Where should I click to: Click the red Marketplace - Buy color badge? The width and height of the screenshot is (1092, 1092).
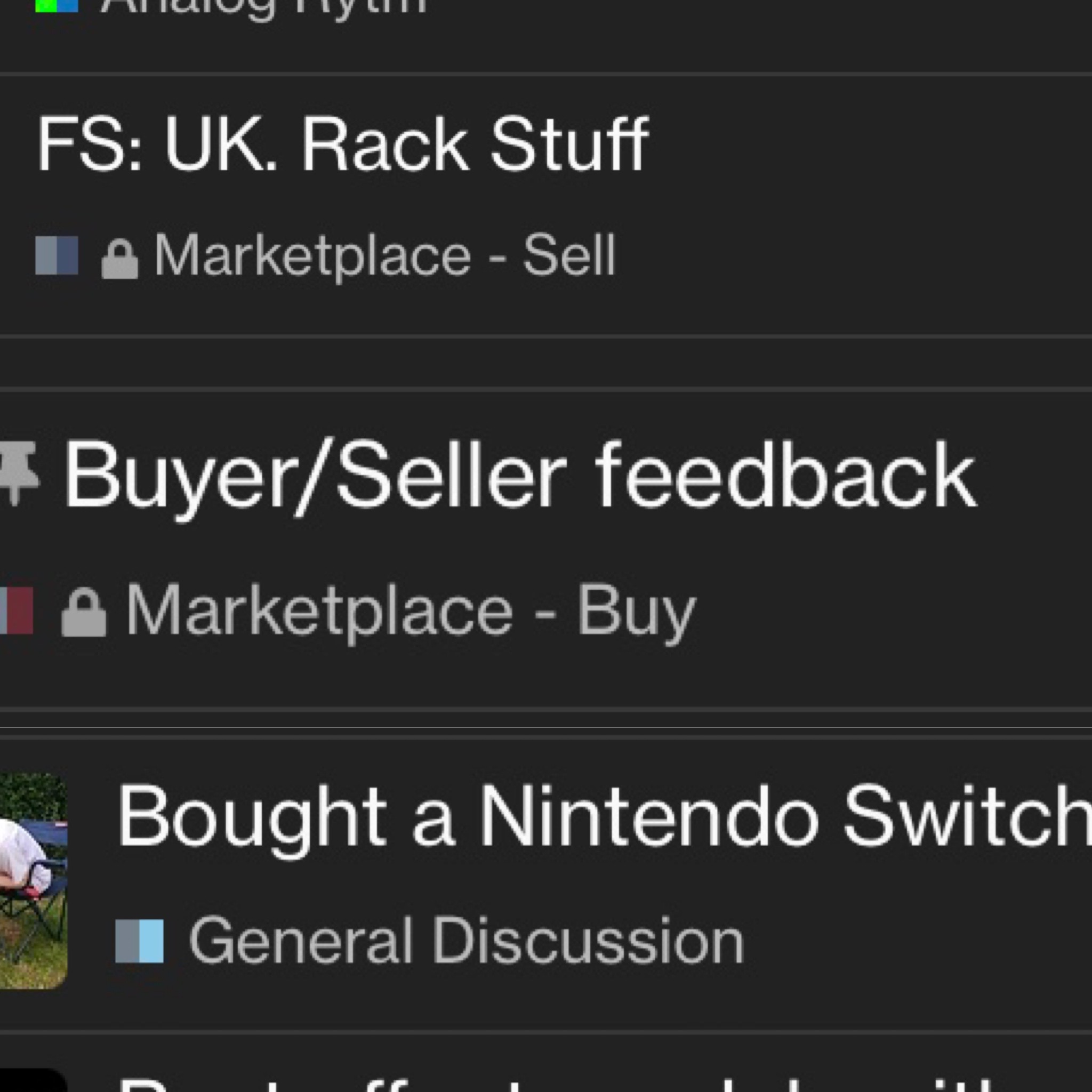pyautogui.click(x=17, y=611)
